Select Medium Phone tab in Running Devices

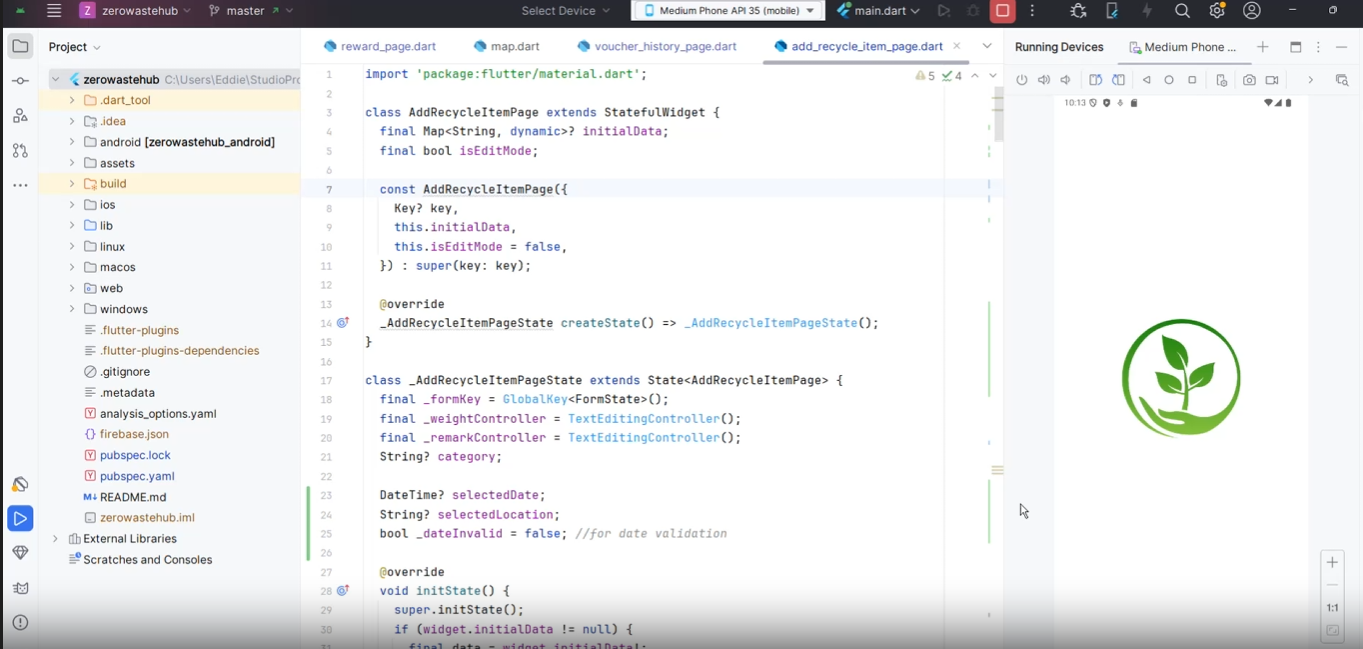pyautogui.click(x=1183, y=47)
